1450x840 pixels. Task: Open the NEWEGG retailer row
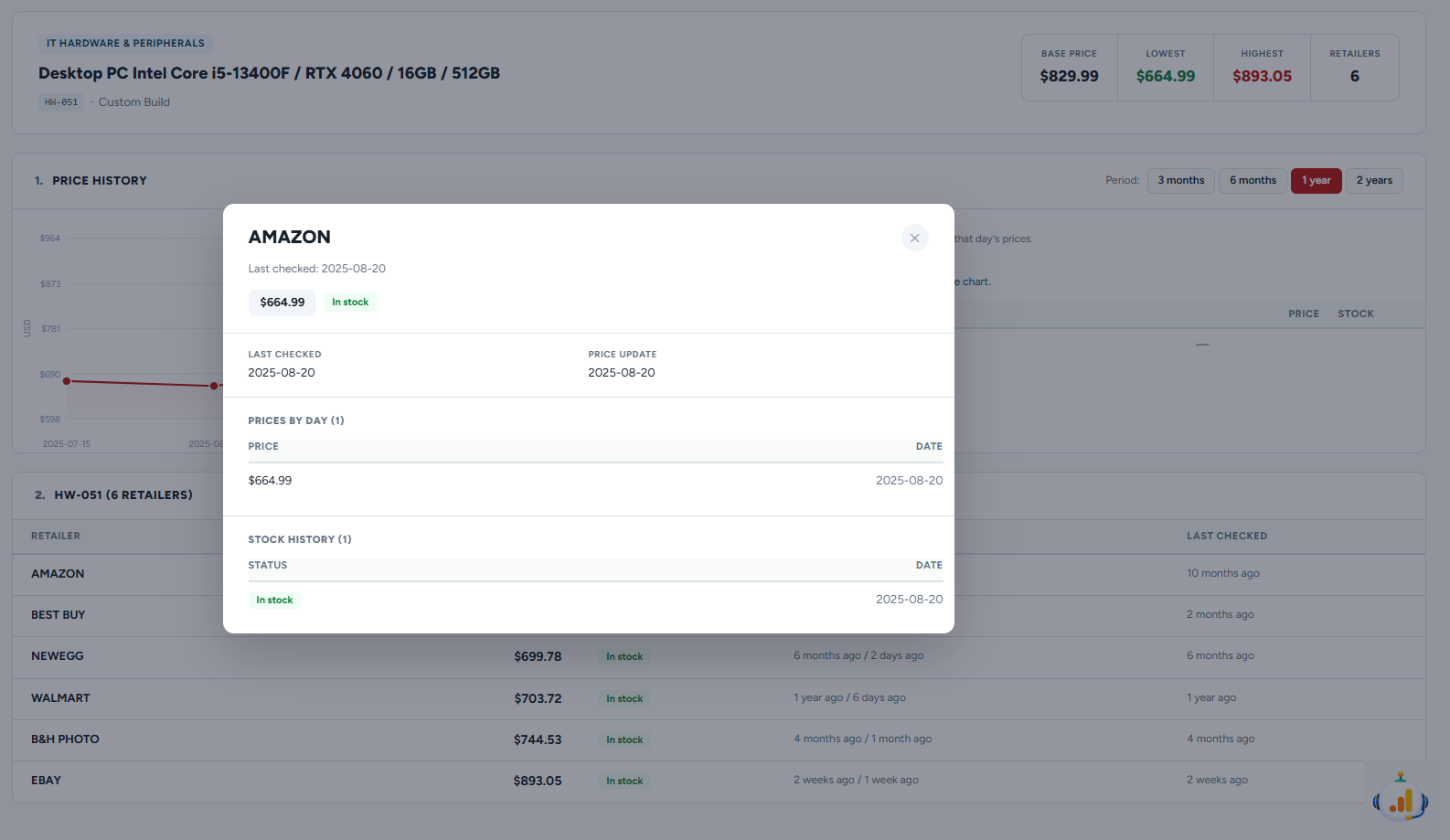(x=719, y=656)
